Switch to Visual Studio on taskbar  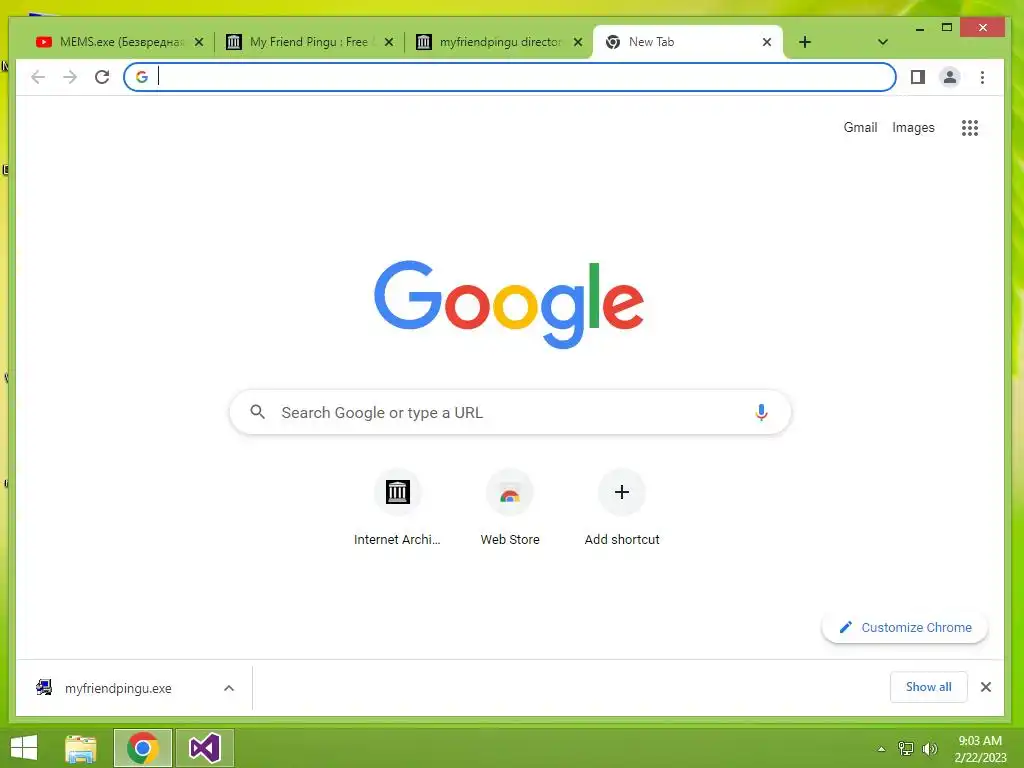[204, 748]
